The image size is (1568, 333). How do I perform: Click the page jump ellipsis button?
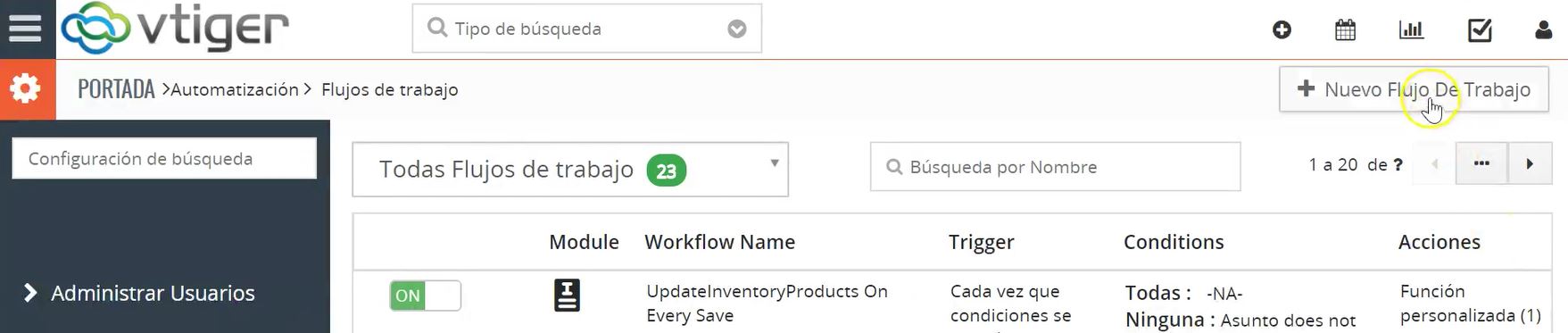tap(1481, 164)
